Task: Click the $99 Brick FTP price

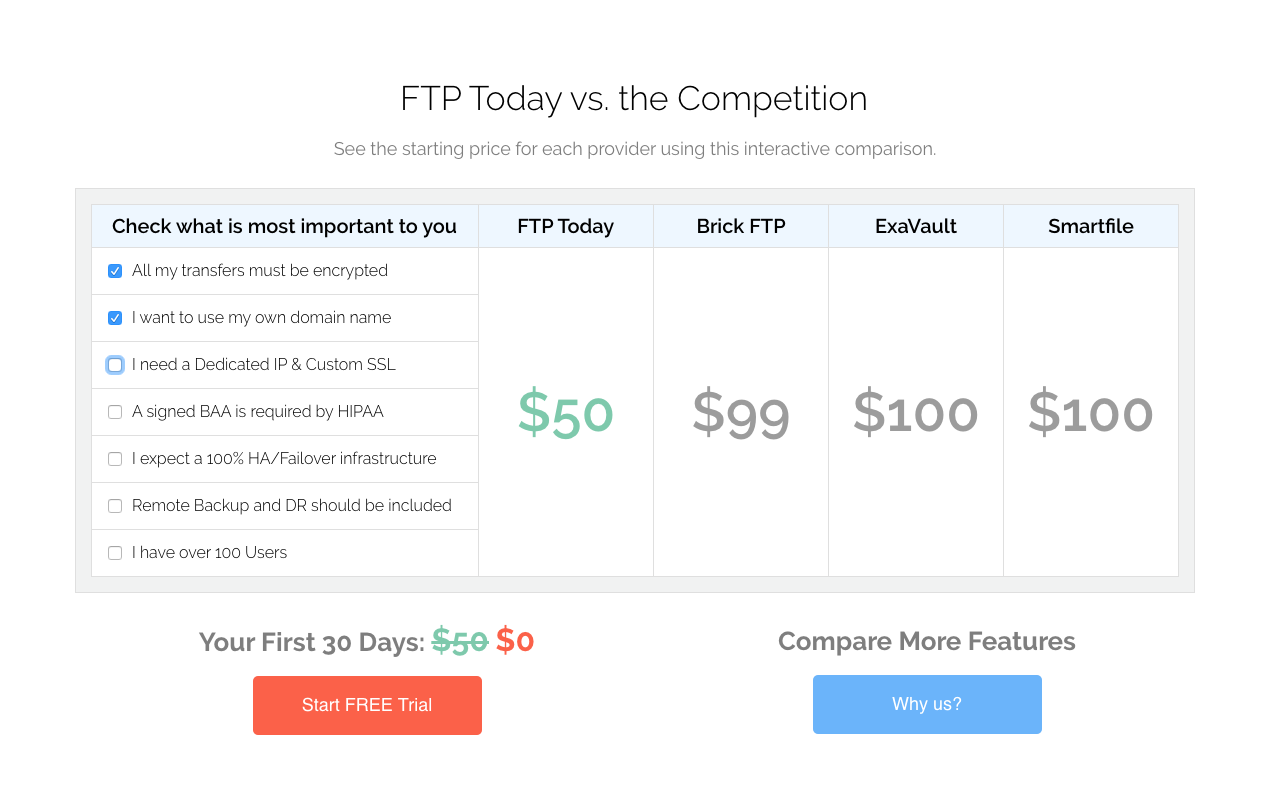Action: point(741,412)
